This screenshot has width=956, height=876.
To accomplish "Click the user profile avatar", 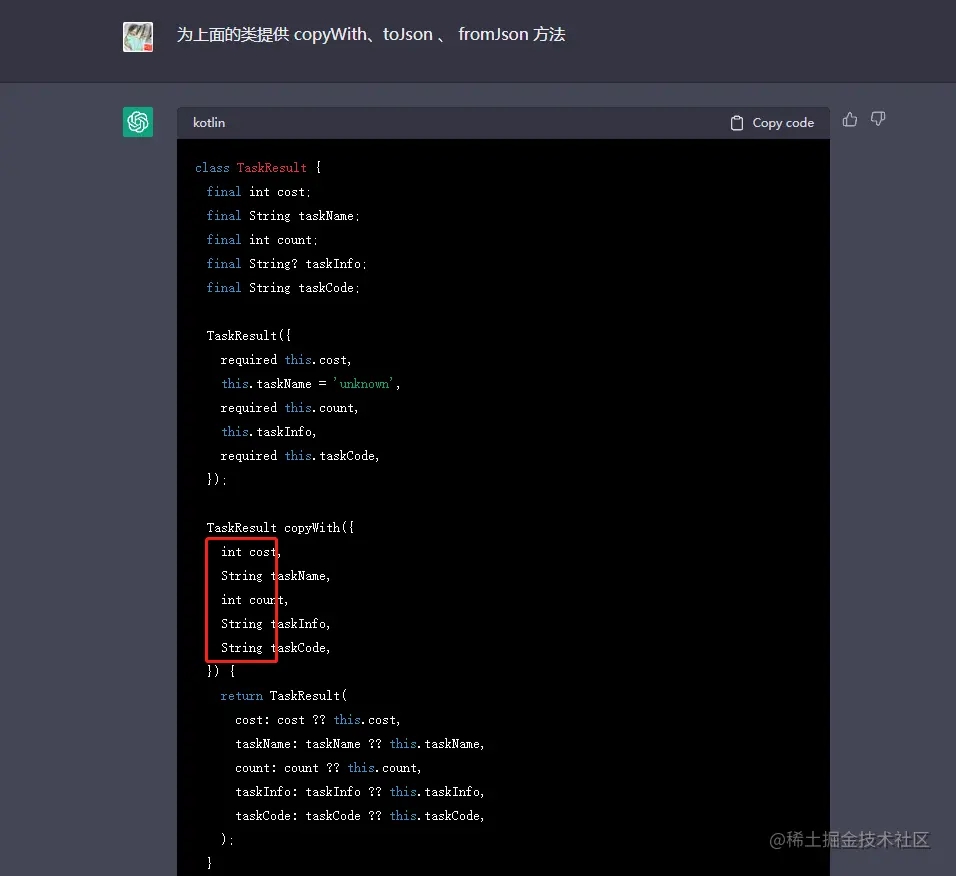I will click(x=138, y=37).
